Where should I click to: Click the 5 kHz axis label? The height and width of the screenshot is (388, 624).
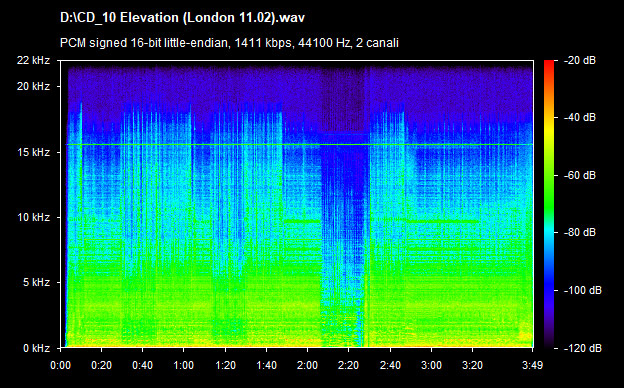36,283
